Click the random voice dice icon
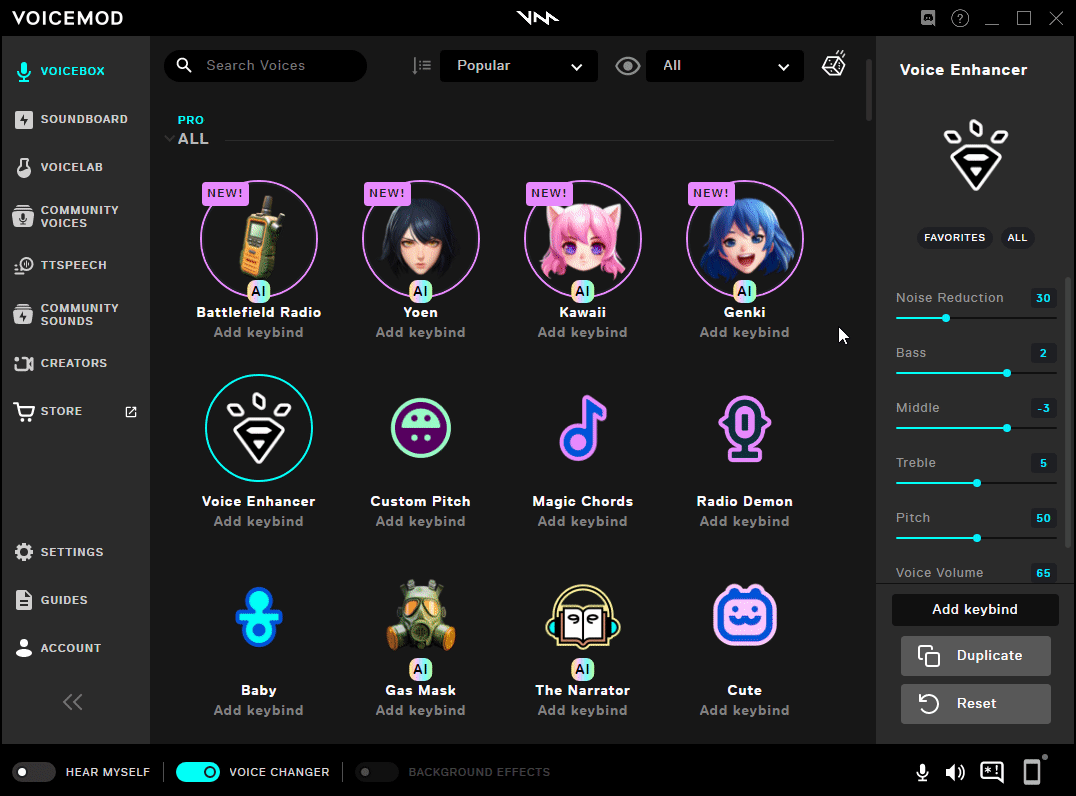Image resolution: width=1076 pixels, height=796 pixels. coord(833,64)
